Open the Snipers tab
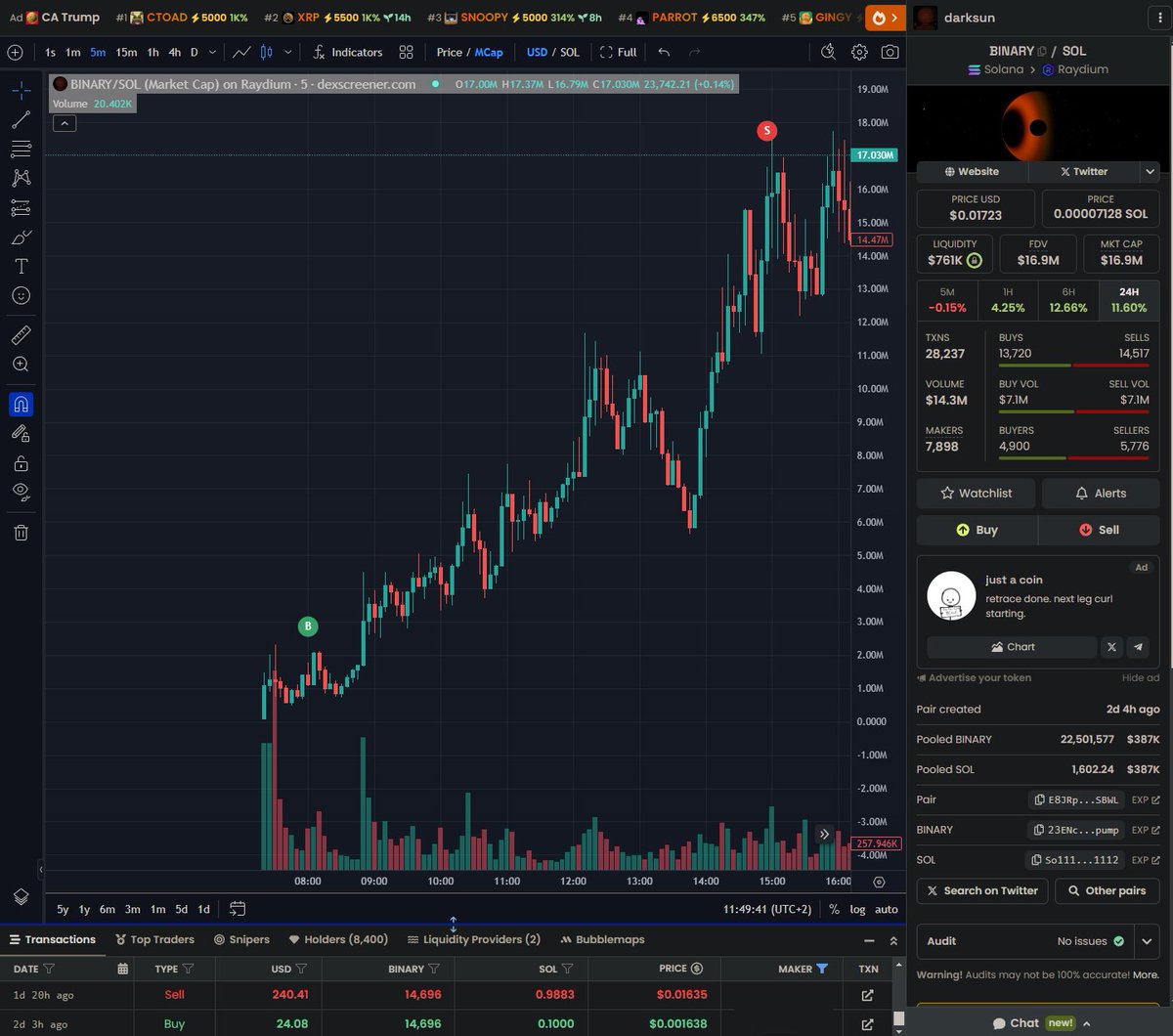The height and width of the screenshot is (1036, 1173). point(241,939)
